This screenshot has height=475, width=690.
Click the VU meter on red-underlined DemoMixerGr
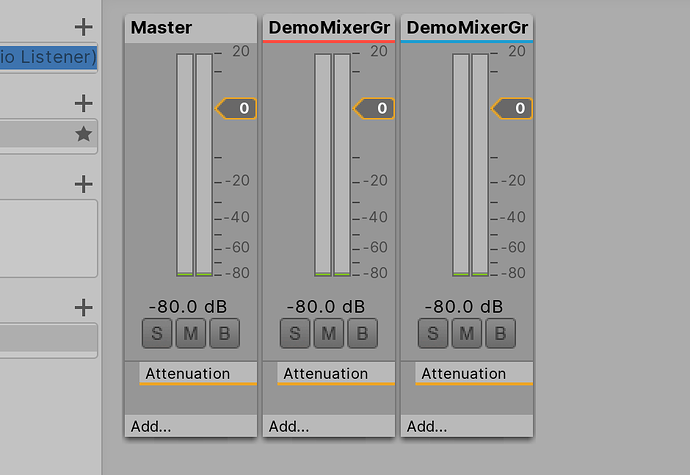point(333,165)
